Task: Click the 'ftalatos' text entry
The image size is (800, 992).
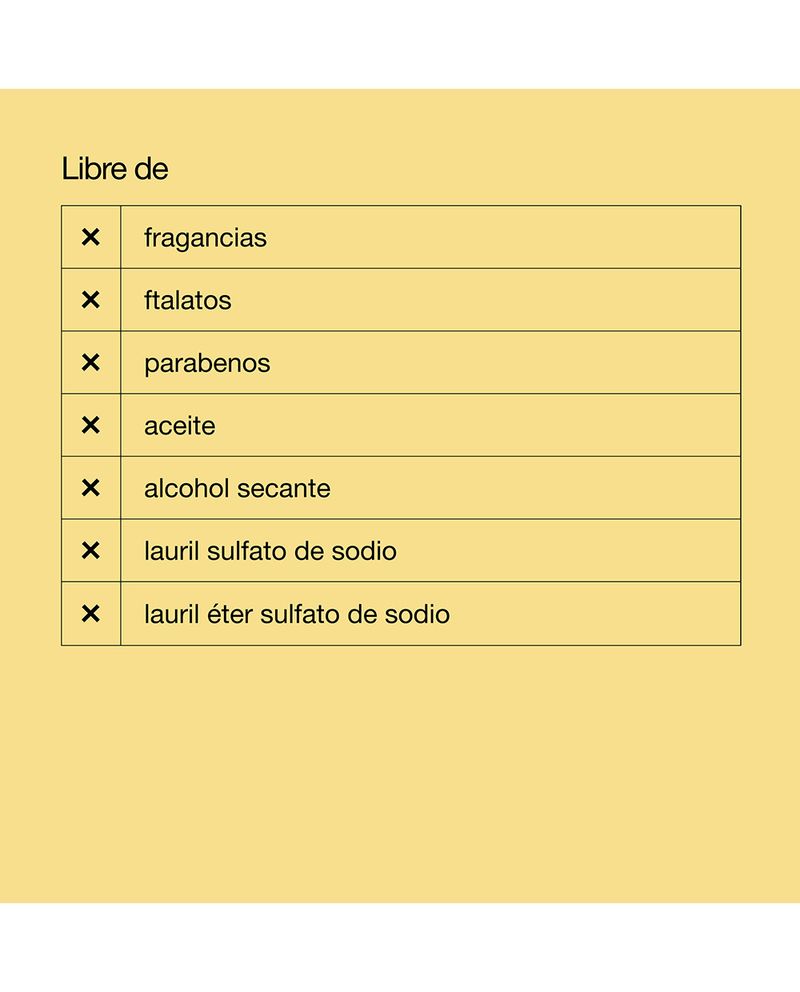Action: [187, 300]
